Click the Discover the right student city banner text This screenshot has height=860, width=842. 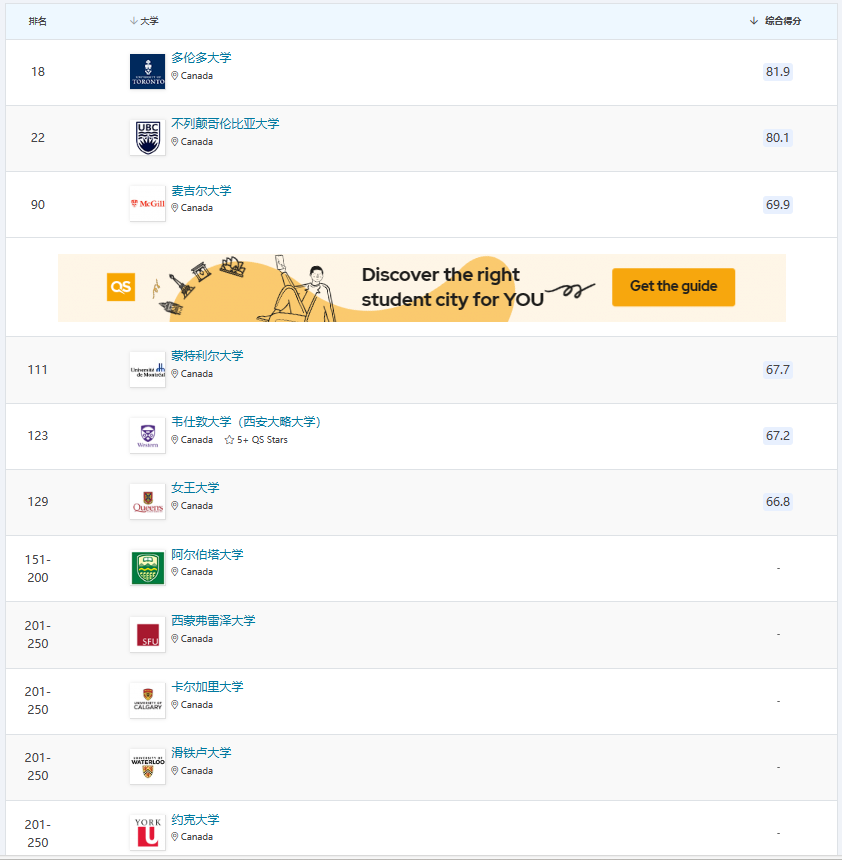(452, 287)
